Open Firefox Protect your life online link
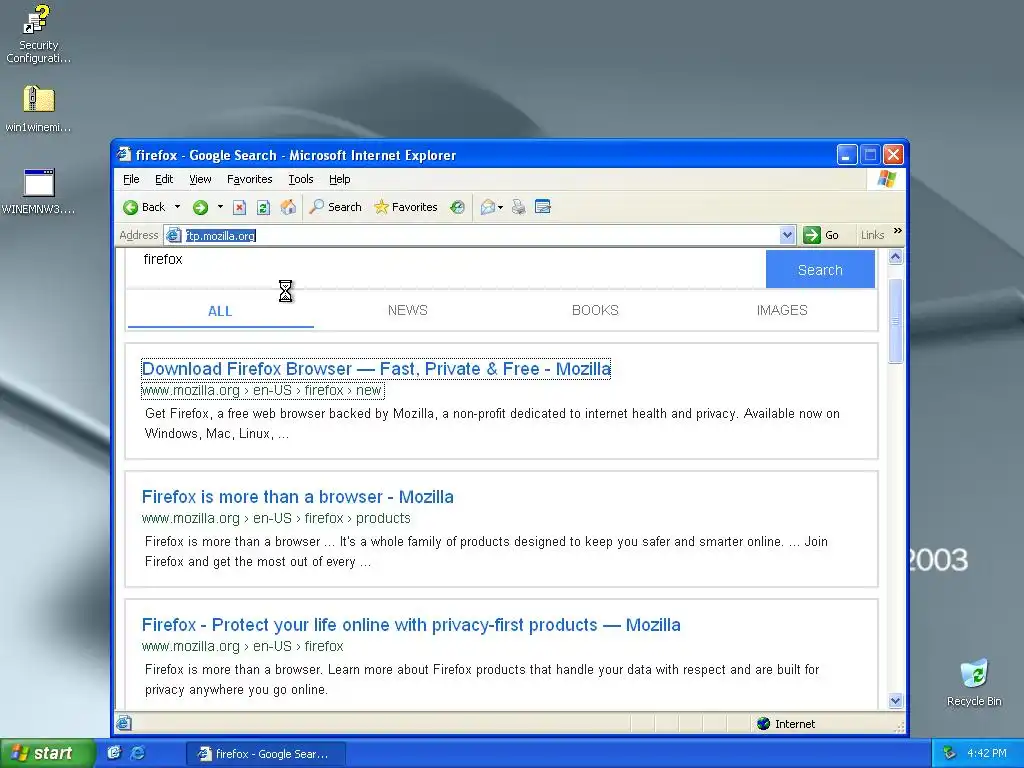This screenshot has height=768, width=1024. pos(411,625)
